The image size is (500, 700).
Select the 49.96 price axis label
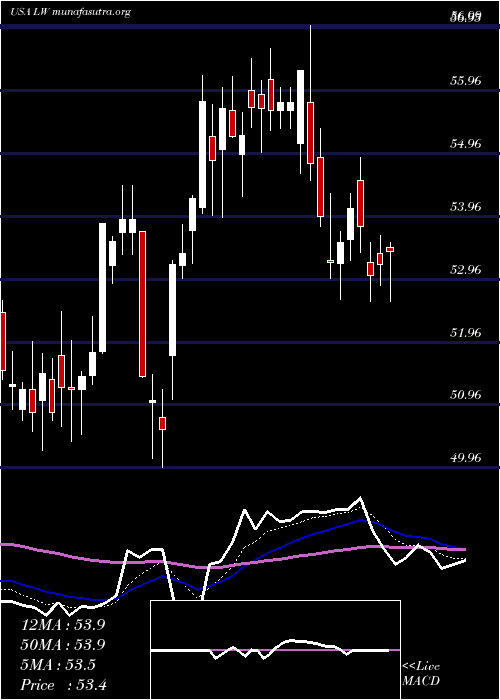click(464, 458)
